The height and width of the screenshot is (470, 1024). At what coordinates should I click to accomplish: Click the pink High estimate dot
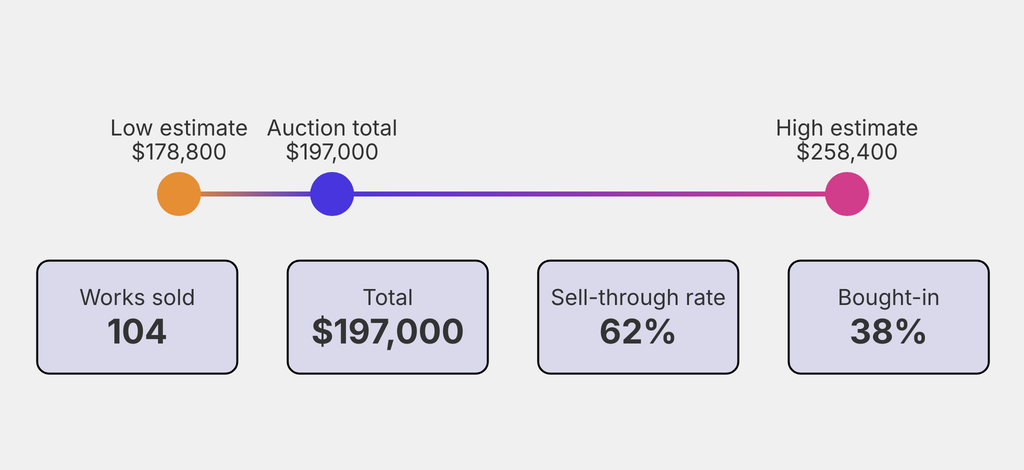pos(847,194)
